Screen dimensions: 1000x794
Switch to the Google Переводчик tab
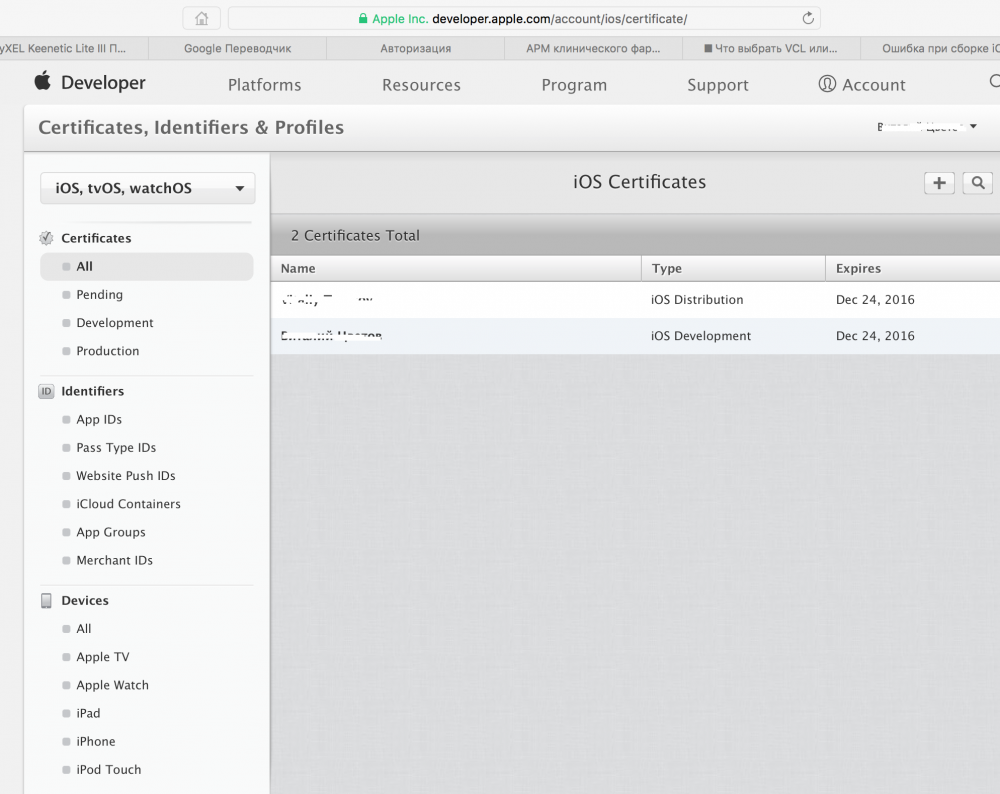[237, 48]
